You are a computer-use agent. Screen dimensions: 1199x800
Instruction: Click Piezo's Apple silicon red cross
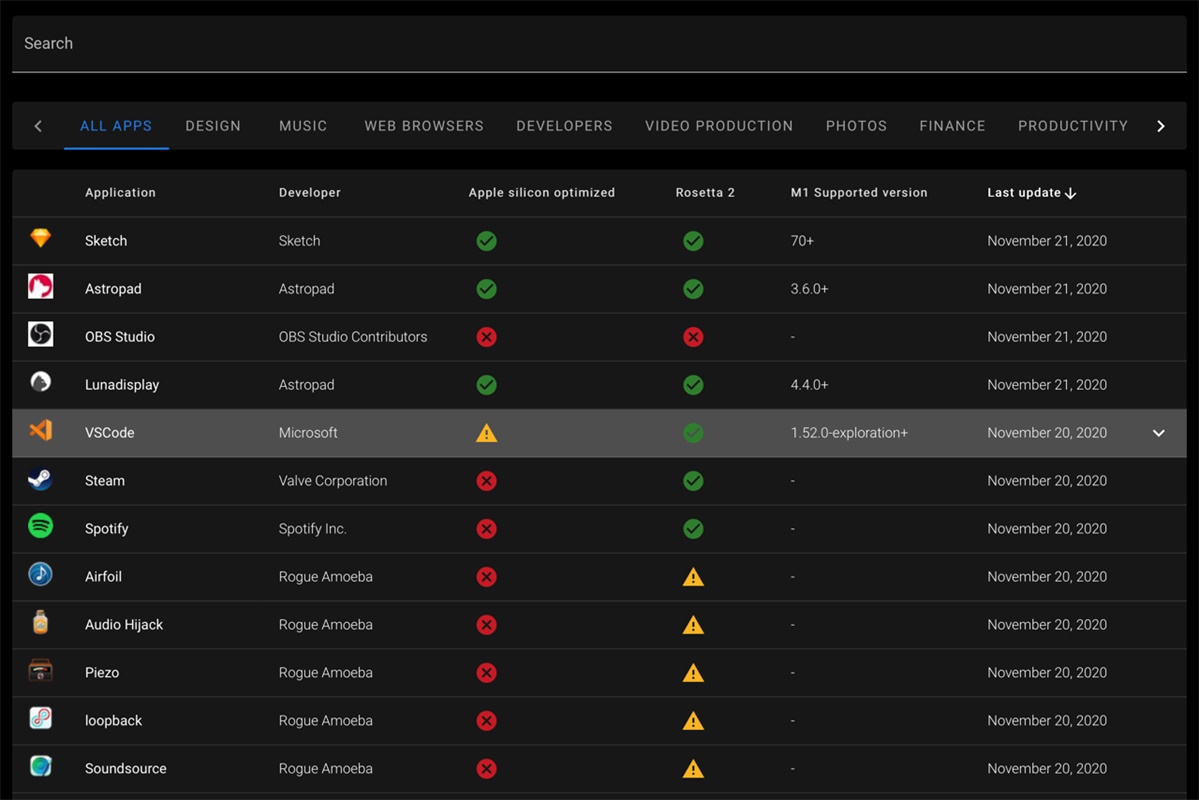[x=486, y=673]
